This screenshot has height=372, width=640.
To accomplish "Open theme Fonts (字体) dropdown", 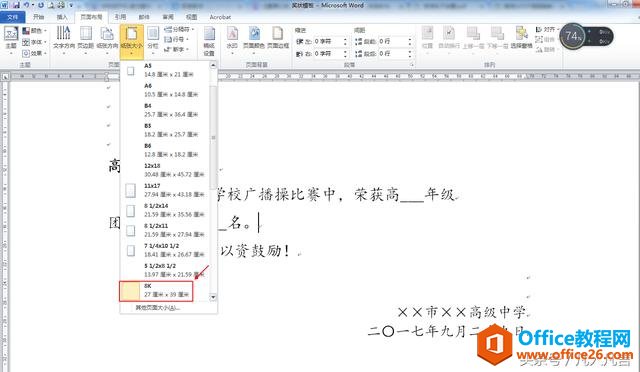I will pos(34,42).
